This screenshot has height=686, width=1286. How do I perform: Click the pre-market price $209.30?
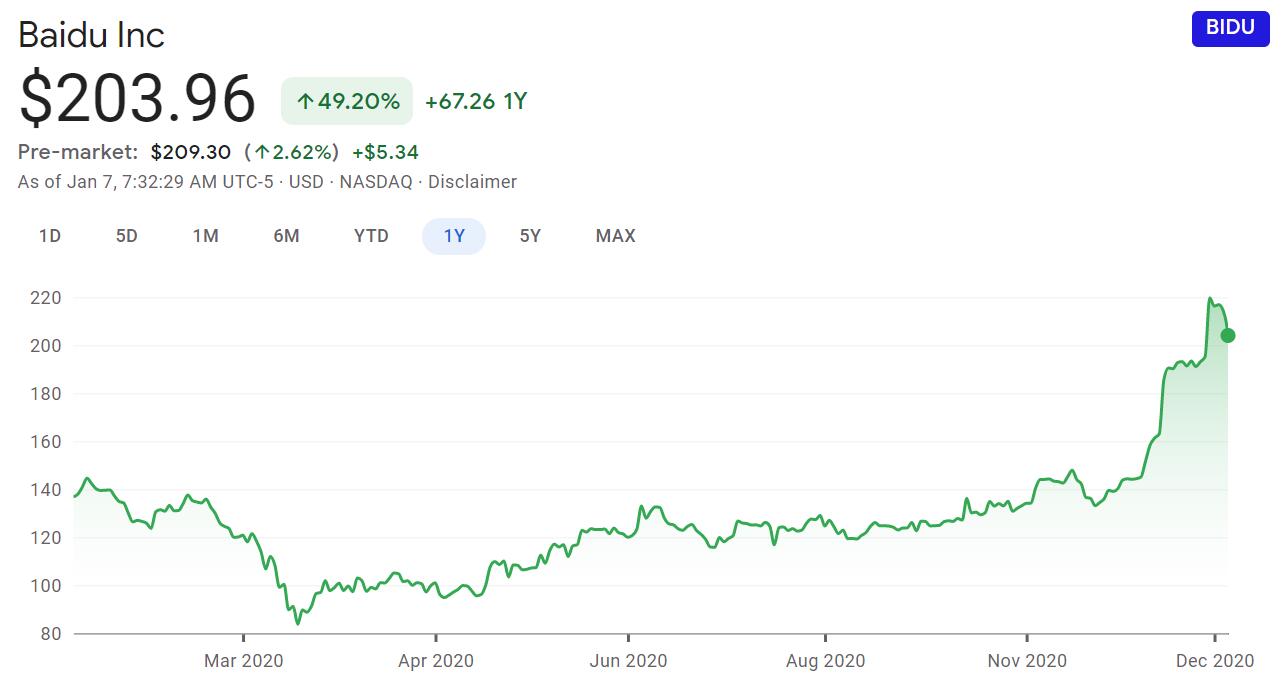[191, 153]
